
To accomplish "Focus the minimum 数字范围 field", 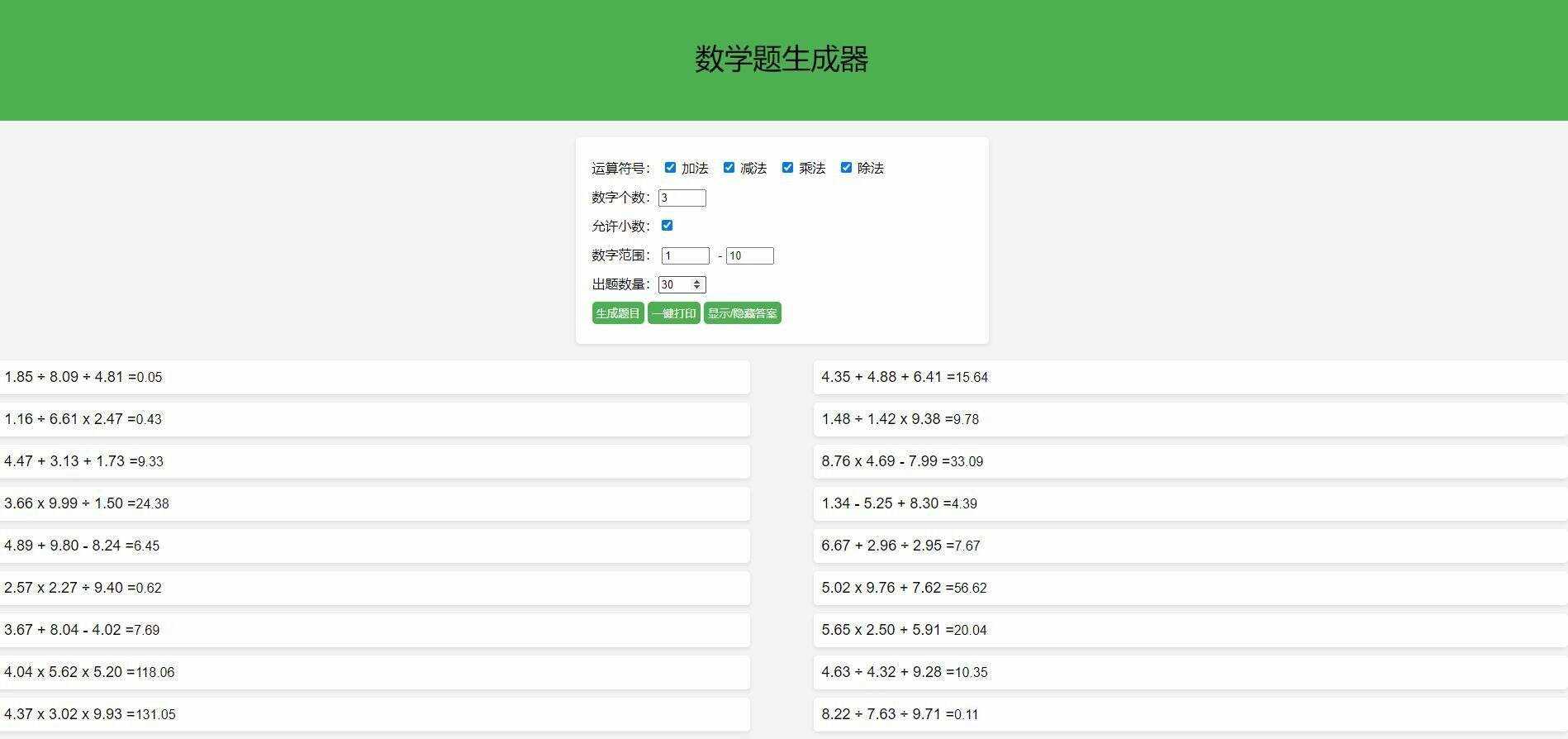I will pyautogui.click(x=685, y=256).
